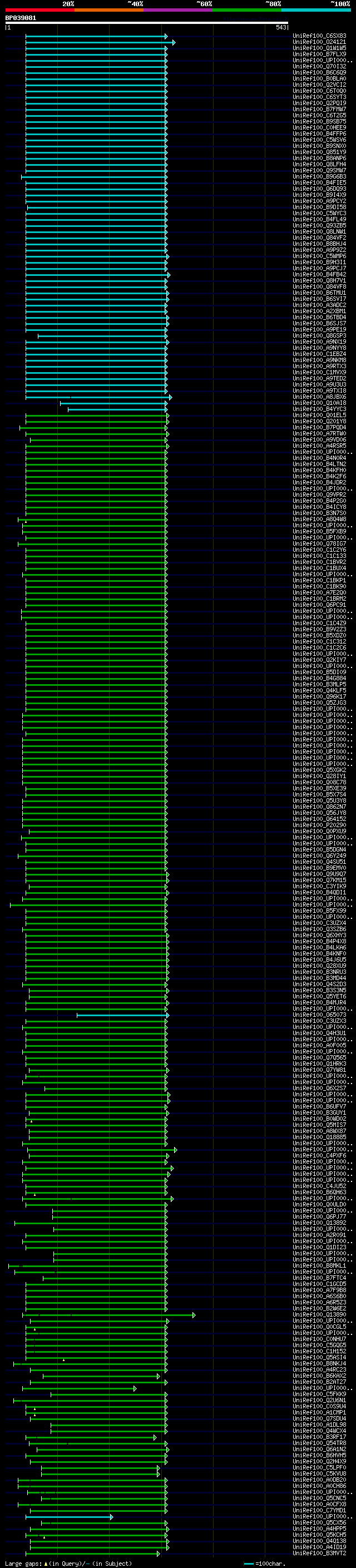Screen dimensions: 356x1568
Task: Select label UniRef100_B9G6B3
Action: click(319, 176)
